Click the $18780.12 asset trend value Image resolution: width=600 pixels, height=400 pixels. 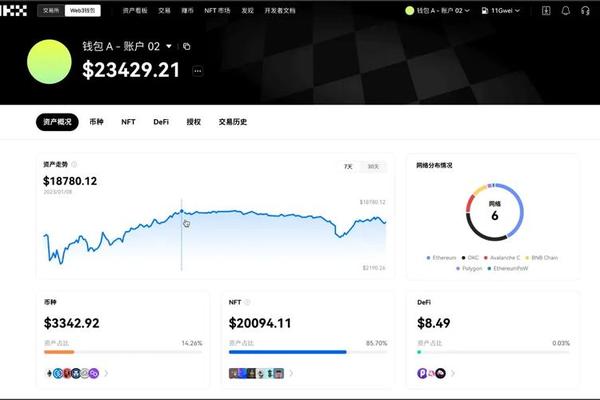(70, 181)
